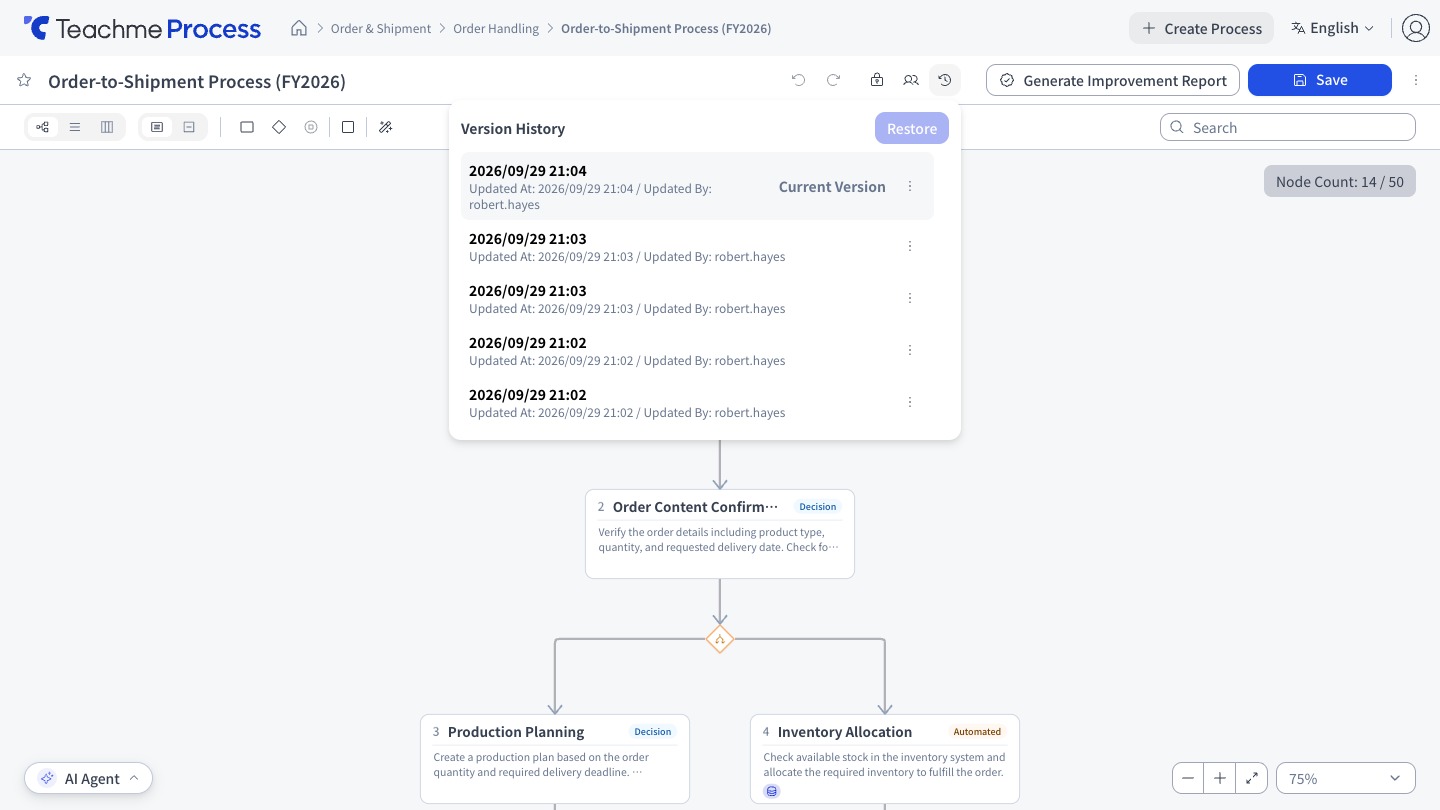Show nodes in collapsed compact mode
The image size is (1440, 810).
[x=189, y=127]
